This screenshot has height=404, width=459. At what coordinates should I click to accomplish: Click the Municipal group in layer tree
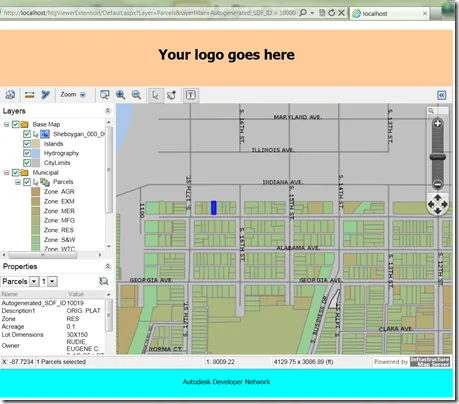pos(45,173)
